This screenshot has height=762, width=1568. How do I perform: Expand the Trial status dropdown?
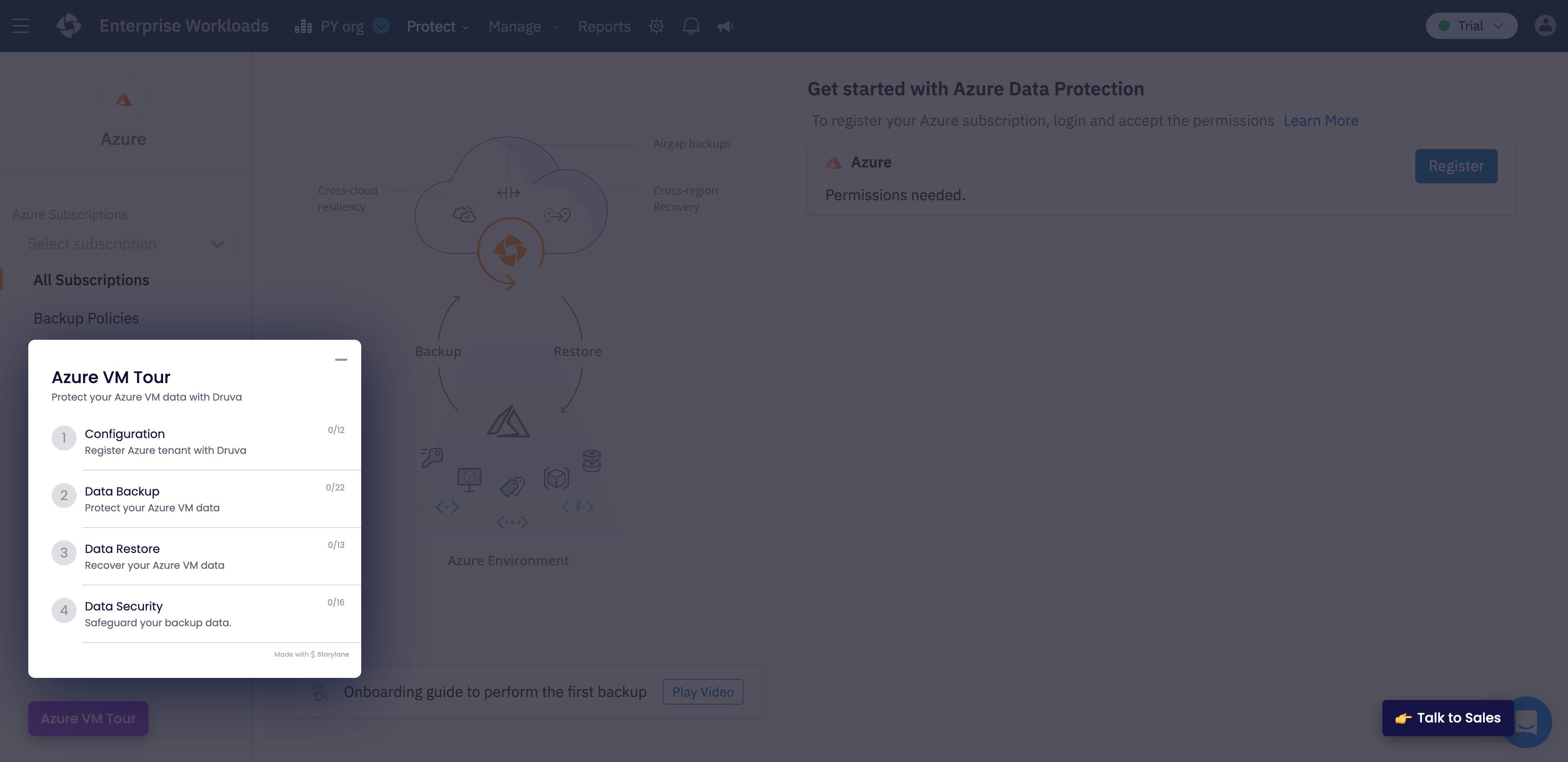click(x=1471, y=25)
